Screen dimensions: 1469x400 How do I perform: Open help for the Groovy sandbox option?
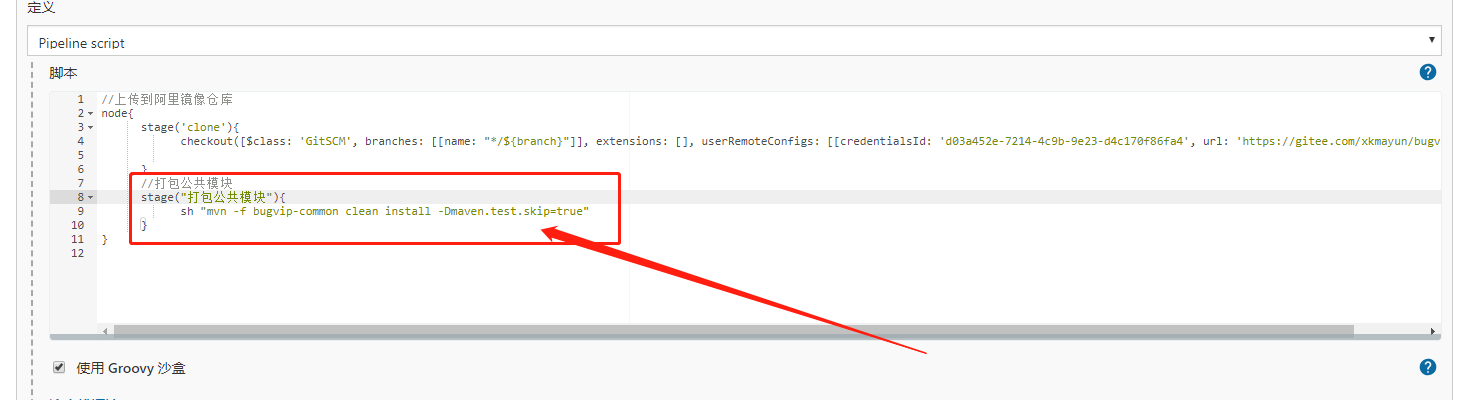[x=1428, y=367]
